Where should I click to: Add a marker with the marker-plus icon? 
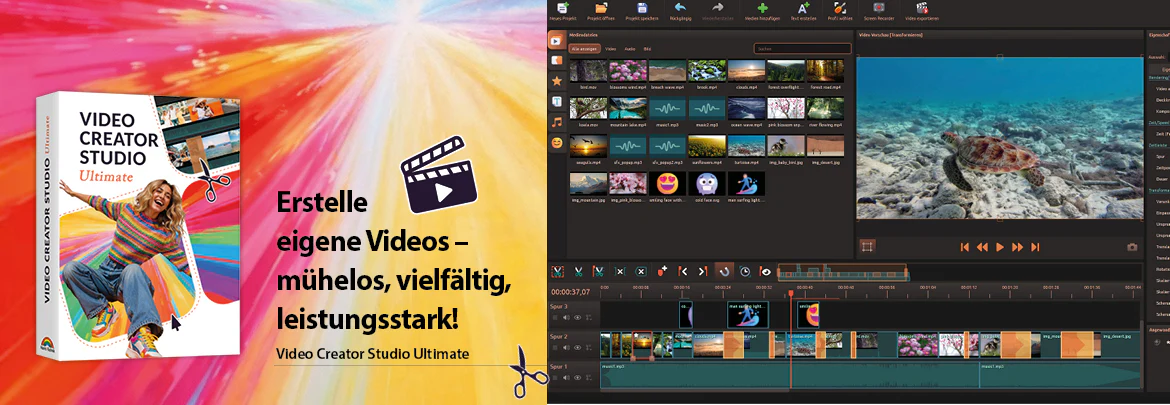pos(661,271)
